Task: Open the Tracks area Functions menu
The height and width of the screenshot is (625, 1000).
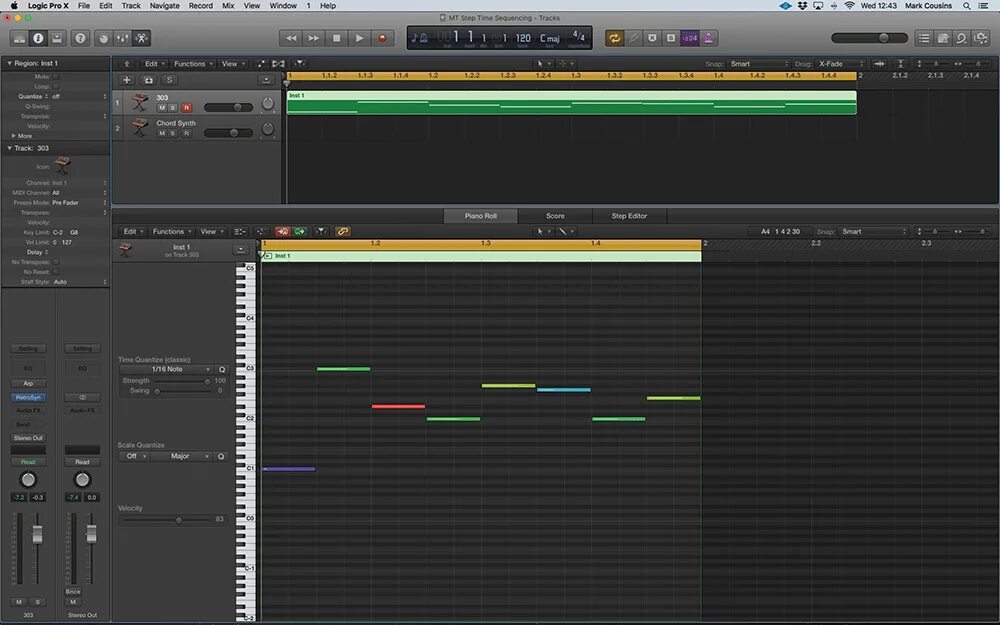Action: coord(193,64)
